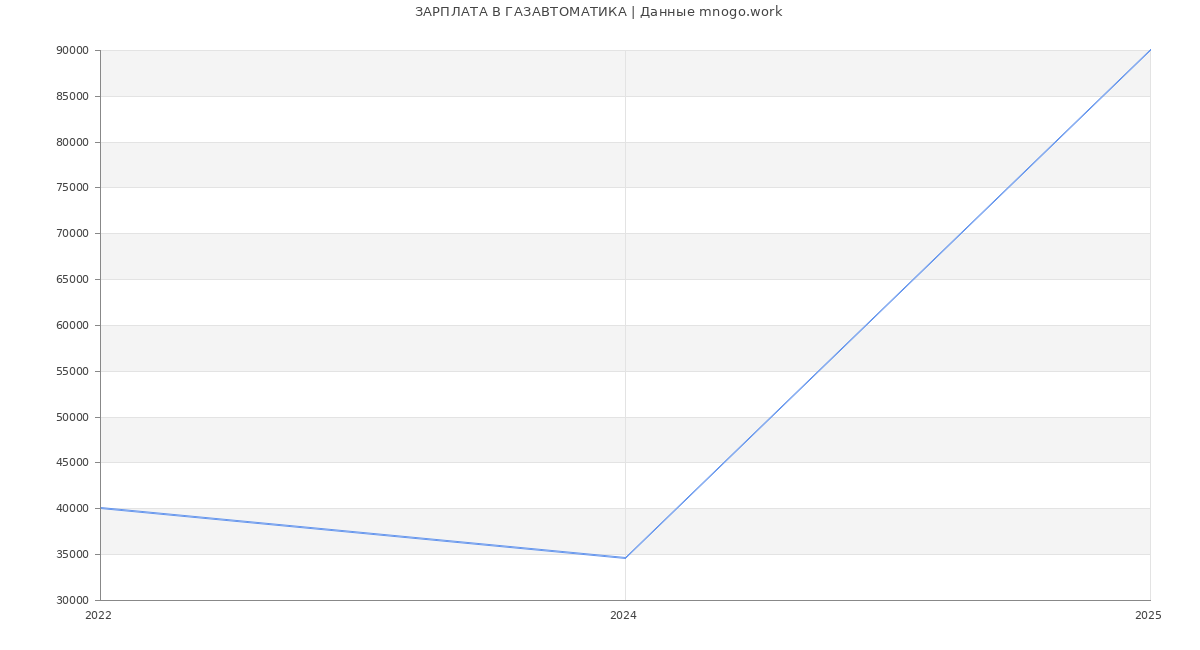
Task: Click the 55000 y-axis label
Action: (x=72, y=372)
